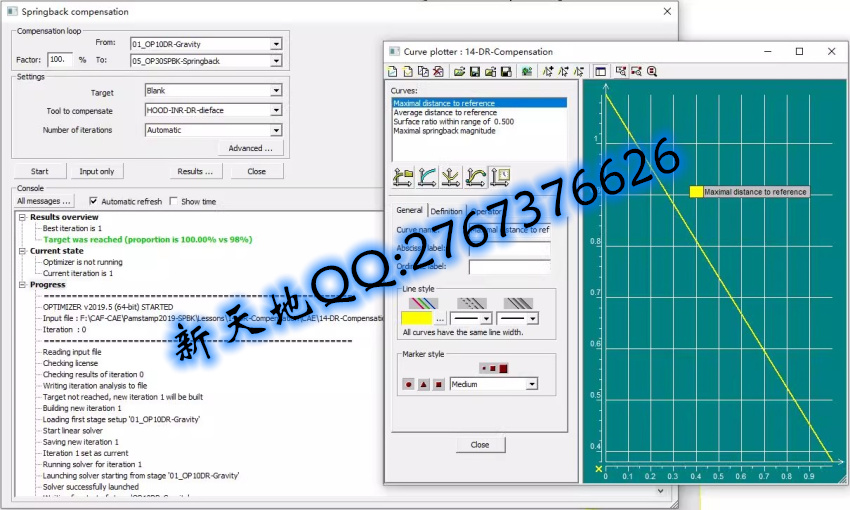Click the window layout icon in plotter toolbar
This screenshot has width=850, height=510.
click(600, 72)
